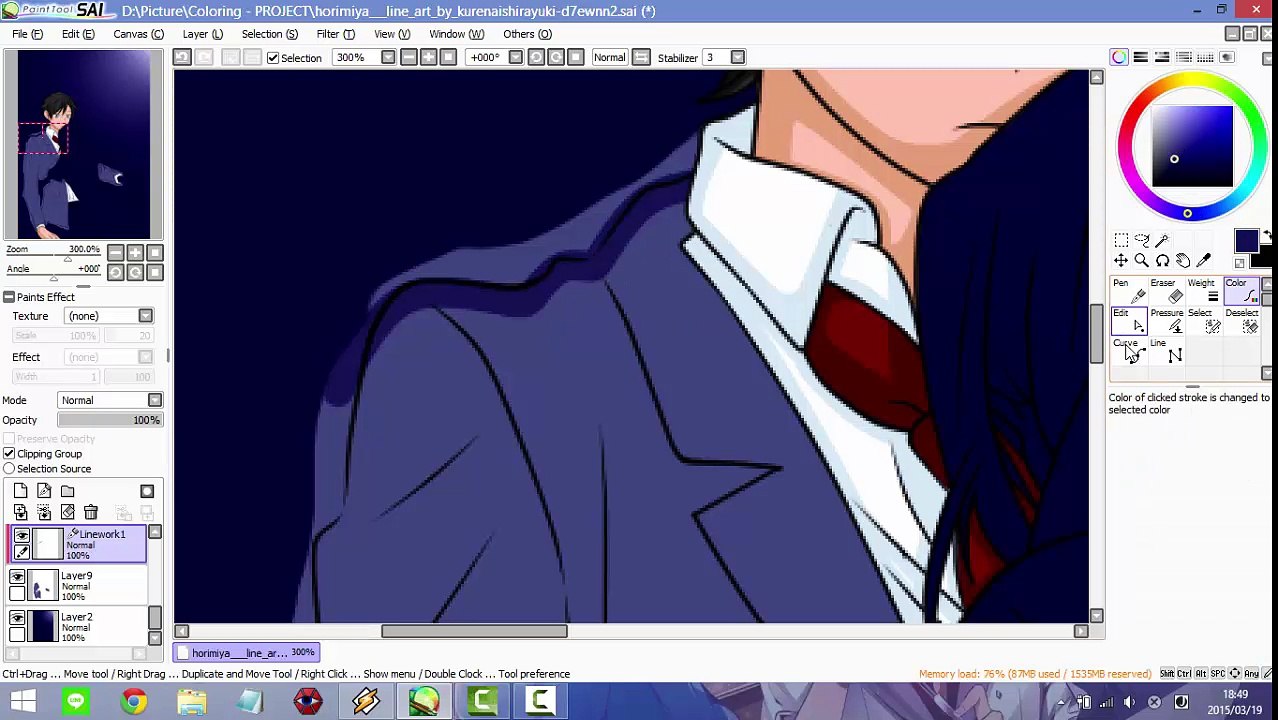Choose the stroke Select tool
This screenshot has height=720, width=1278.
(1205, 322)
